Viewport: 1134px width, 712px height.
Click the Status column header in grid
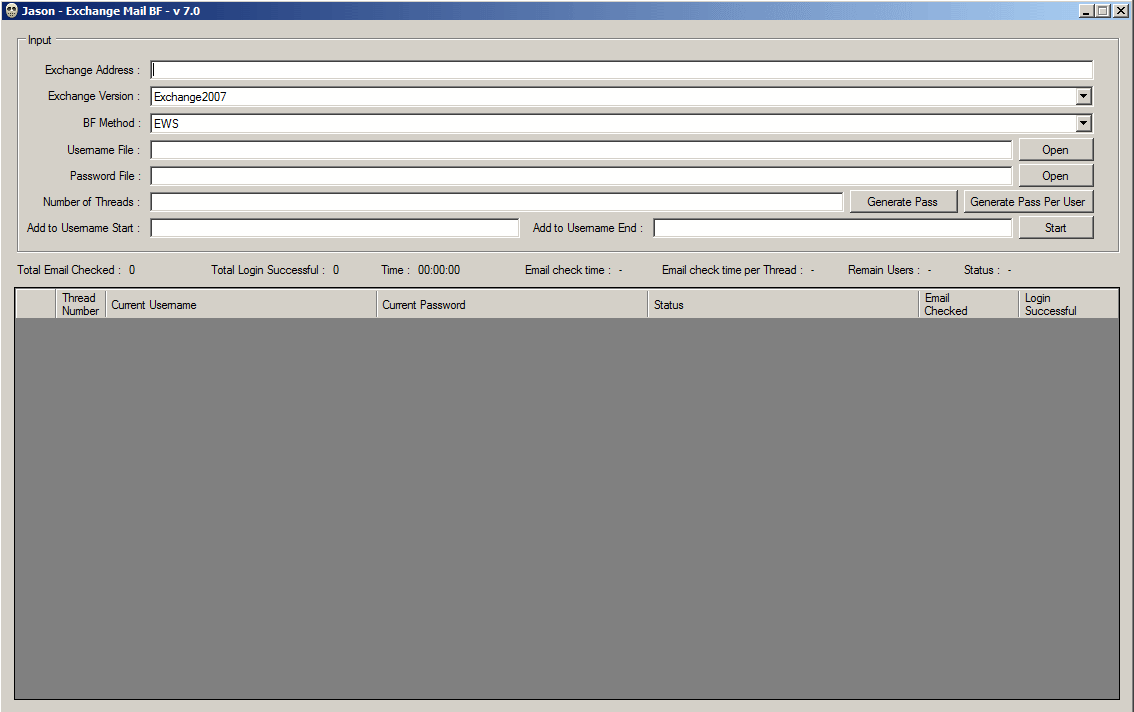click(x=783, y=305)
